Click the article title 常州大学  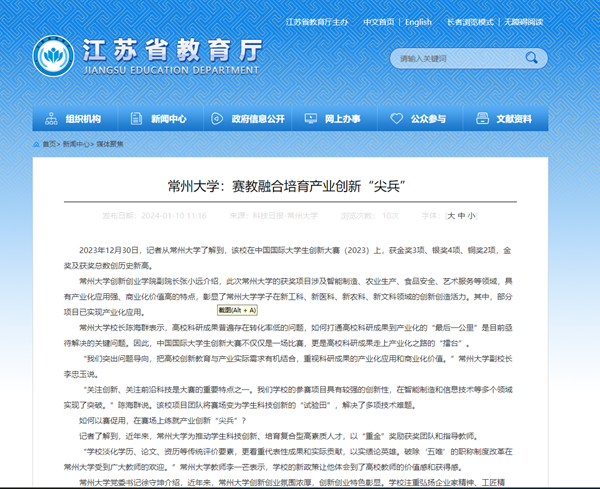tap(286, 186)
